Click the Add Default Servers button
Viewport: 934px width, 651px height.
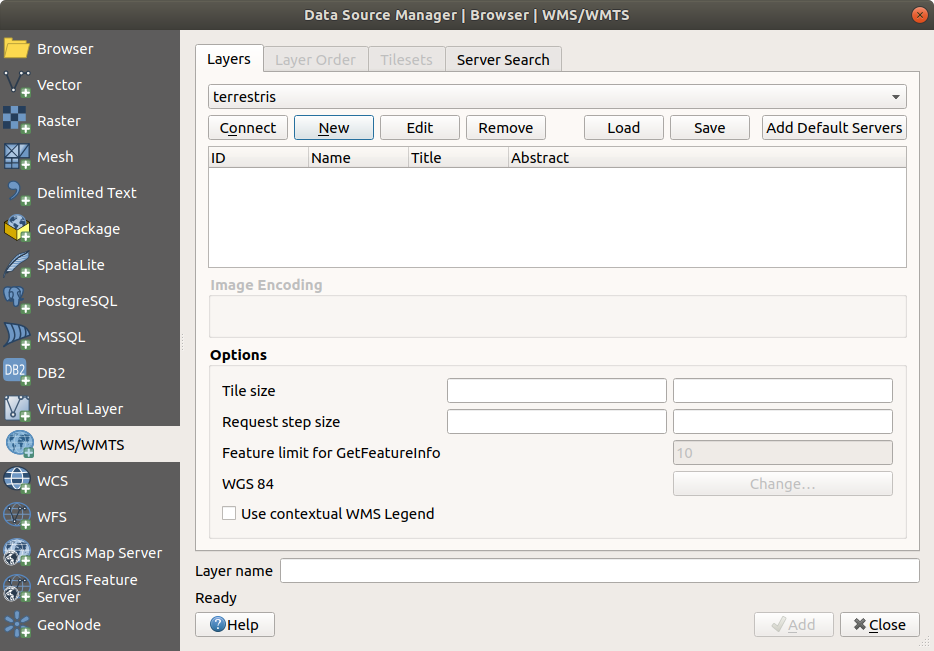pyautogui.click(x=834, y=128)
